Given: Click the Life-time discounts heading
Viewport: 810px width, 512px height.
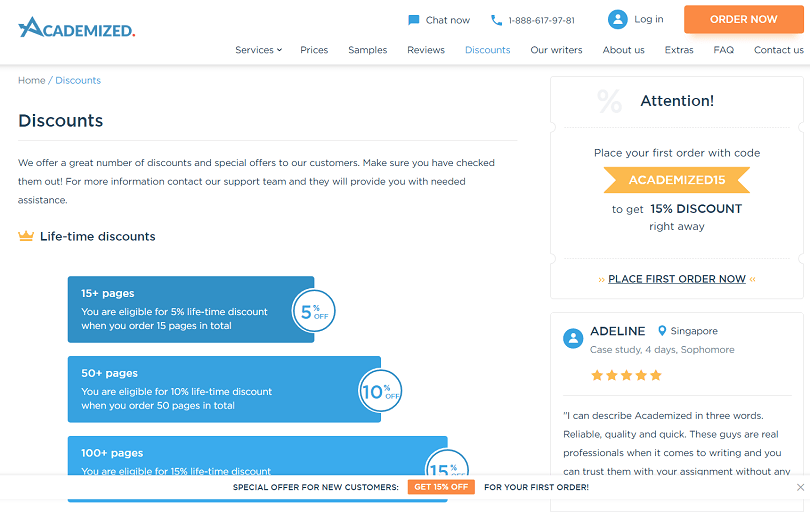Looking at the screenshot, I should 98,236.
